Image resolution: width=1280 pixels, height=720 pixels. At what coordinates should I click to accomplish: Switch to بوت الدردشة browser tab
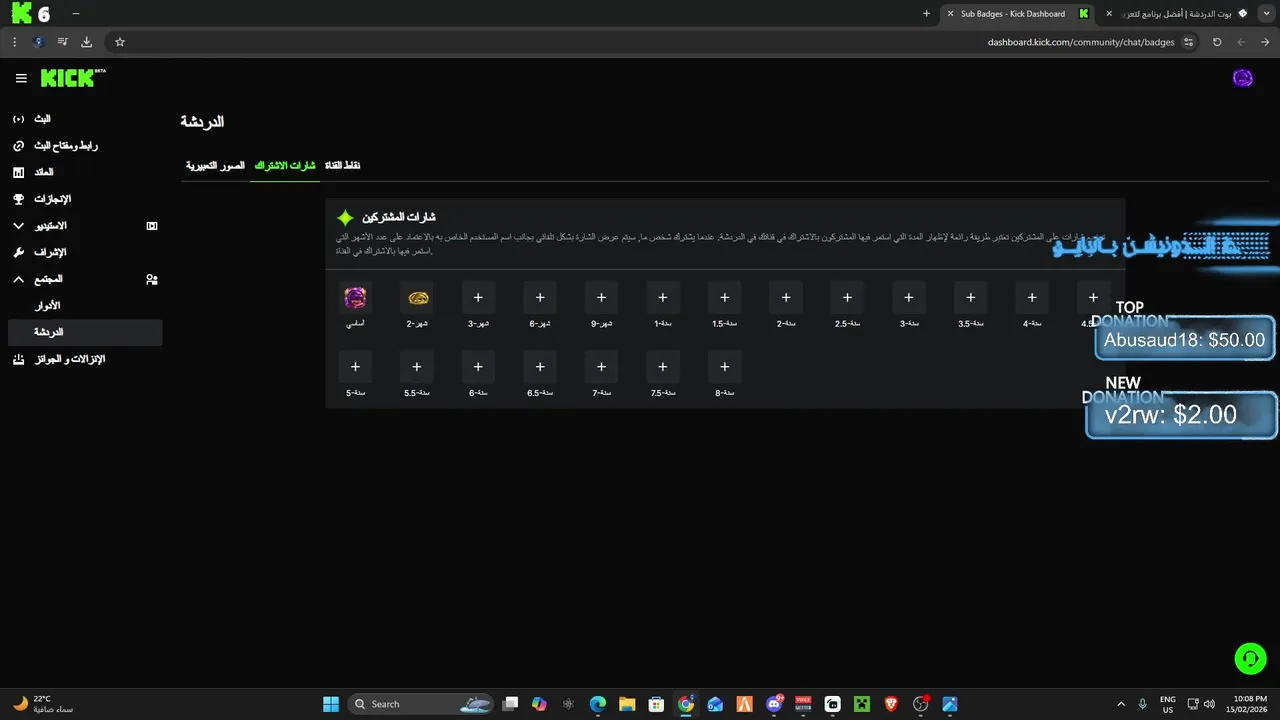click(1178, 14)
